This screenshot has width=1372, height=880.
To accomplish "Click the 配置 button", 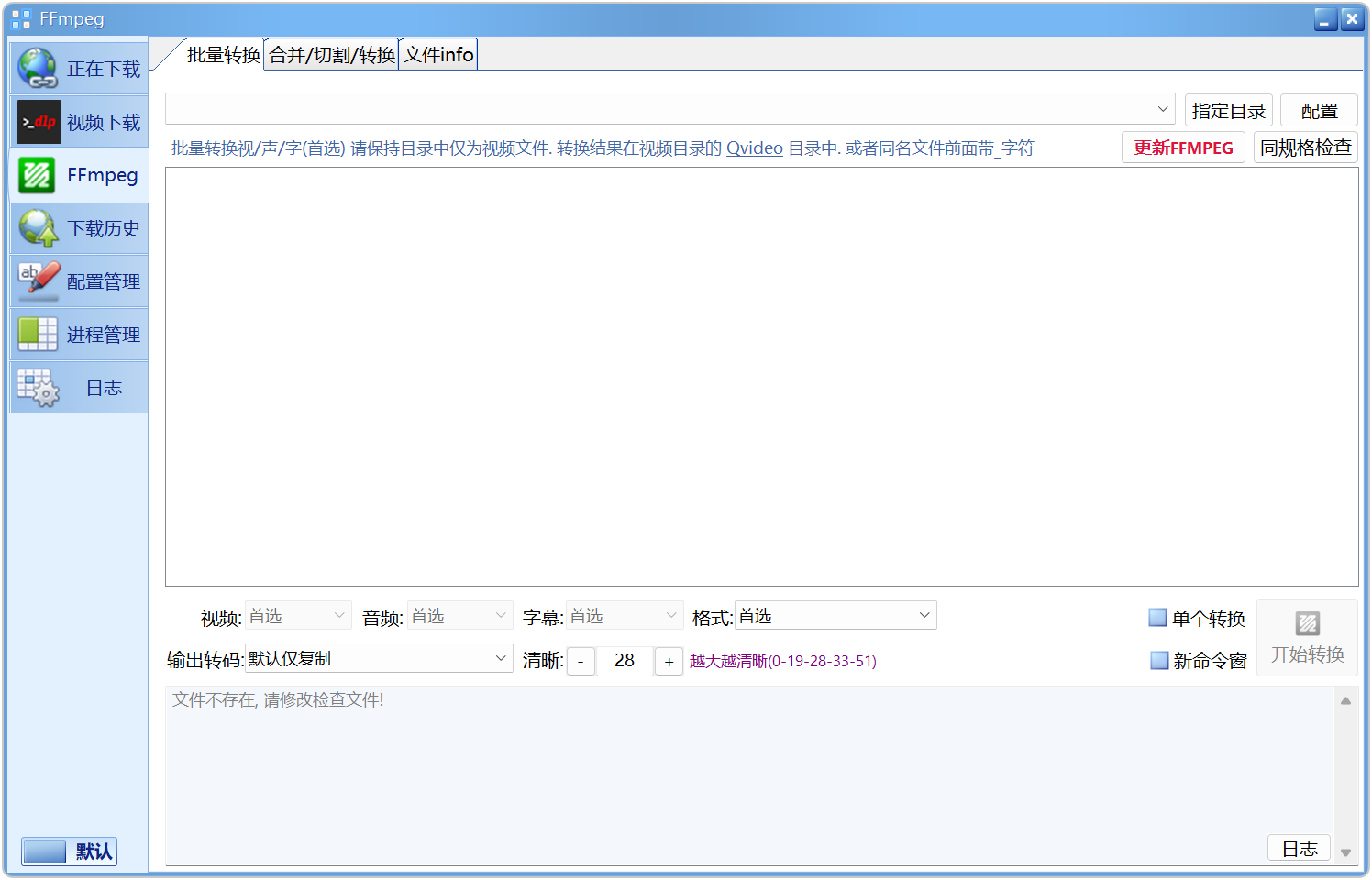I will coord(1319,111).
